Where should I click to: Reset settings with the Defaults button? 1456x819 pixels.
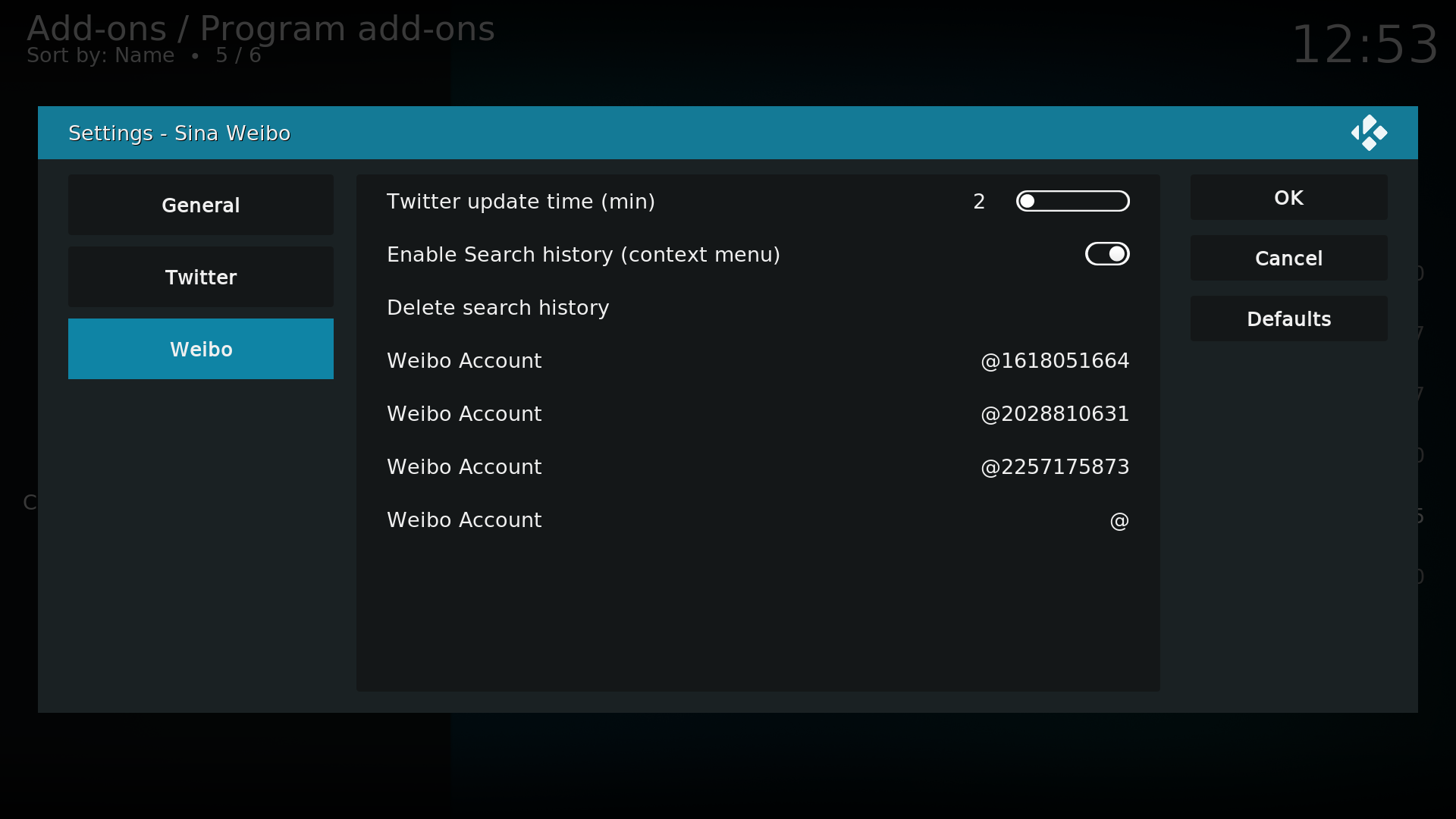(1288, 318)
